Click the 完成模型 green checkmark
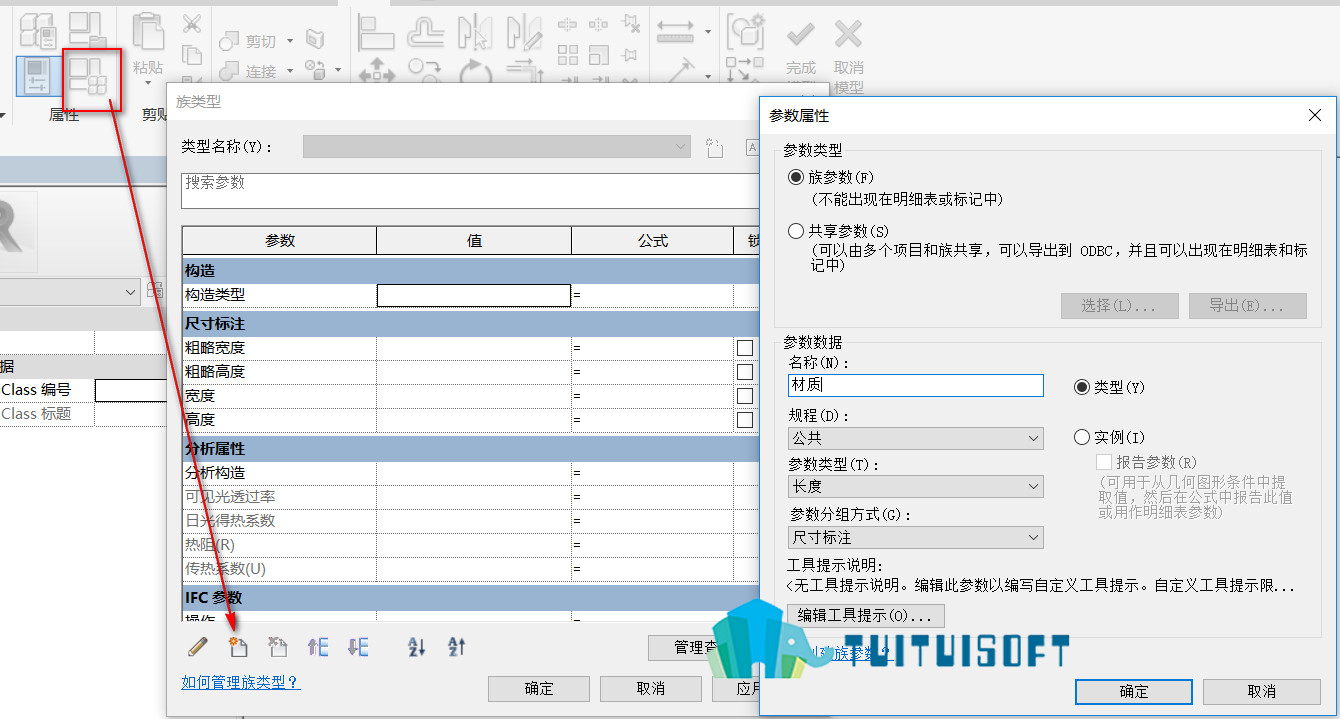 800,34
